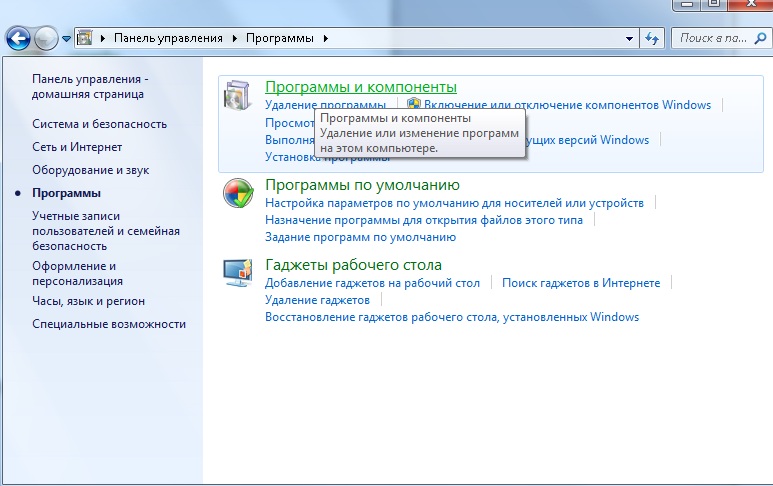Click Включение или отключение компонентов Windows
Screen dimensions: 773x486
[567, 105]
